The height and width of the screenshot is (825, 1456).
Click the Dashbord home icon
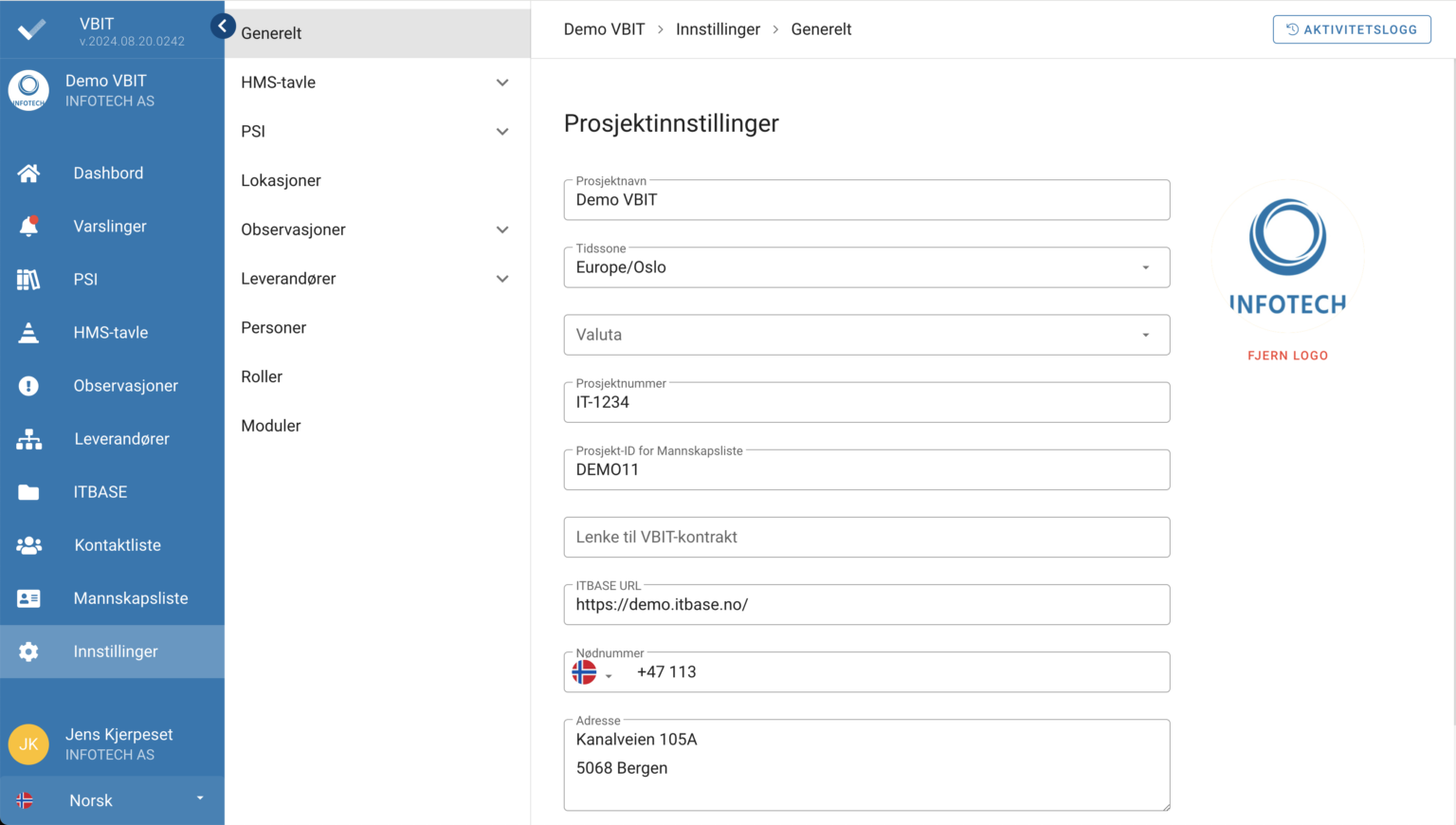[x=28, y=174]
